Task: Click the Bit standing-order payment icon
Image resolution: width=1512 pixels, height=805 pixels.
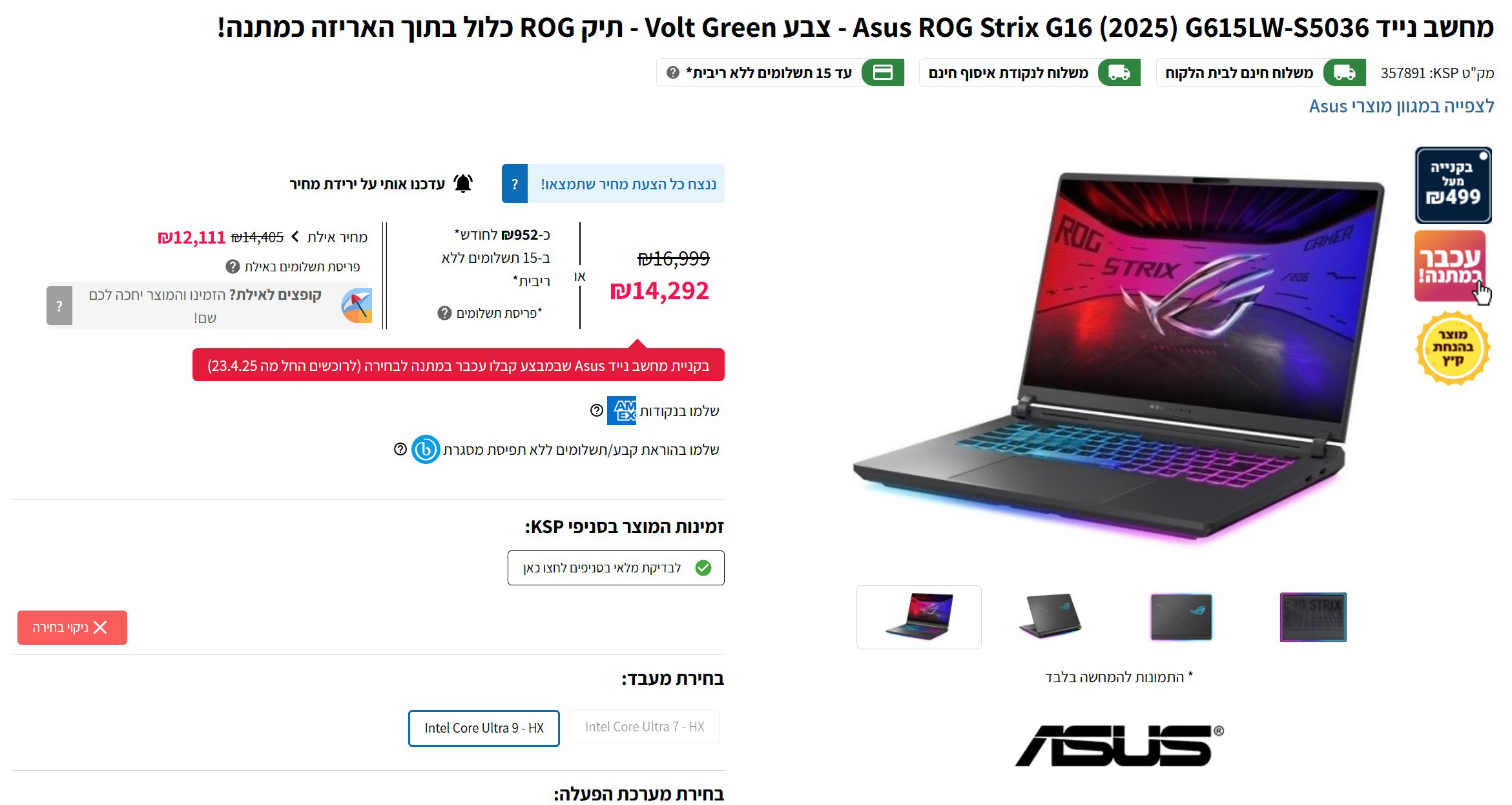Action: [426, 449]
